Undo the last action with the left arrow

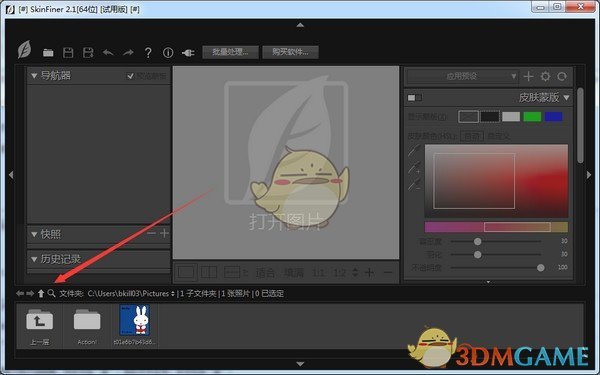108,53
